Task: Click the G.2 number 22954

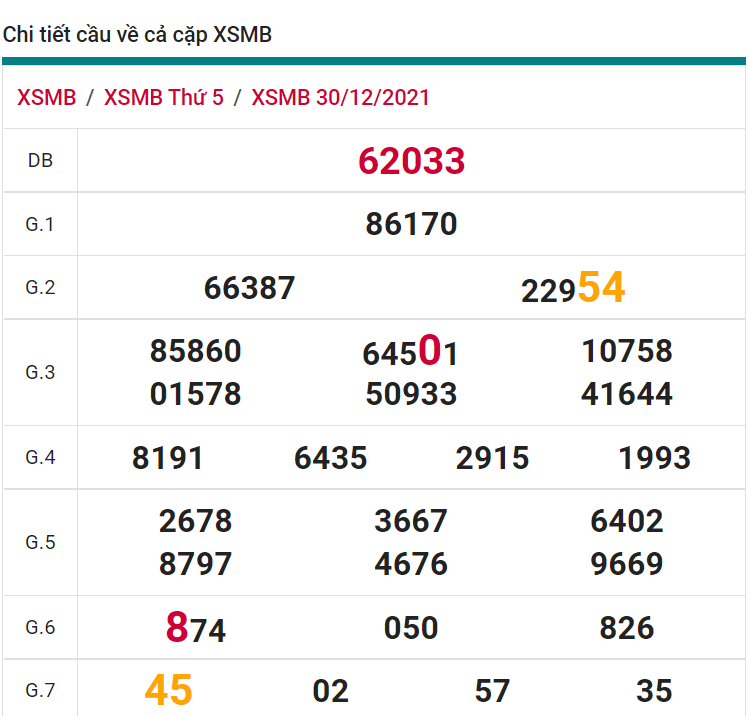Action: click(x=573, y=288)
